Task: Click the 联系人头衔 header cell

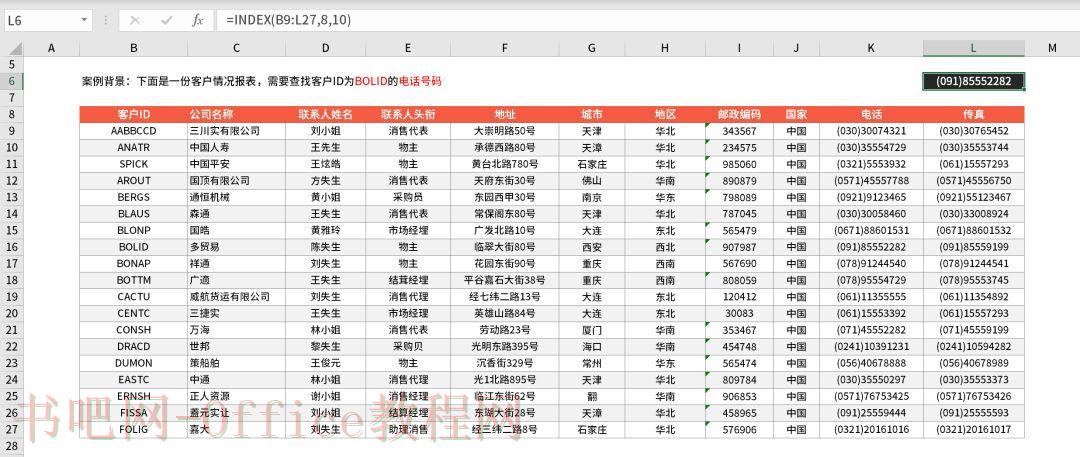Action: tap(408, 114)
